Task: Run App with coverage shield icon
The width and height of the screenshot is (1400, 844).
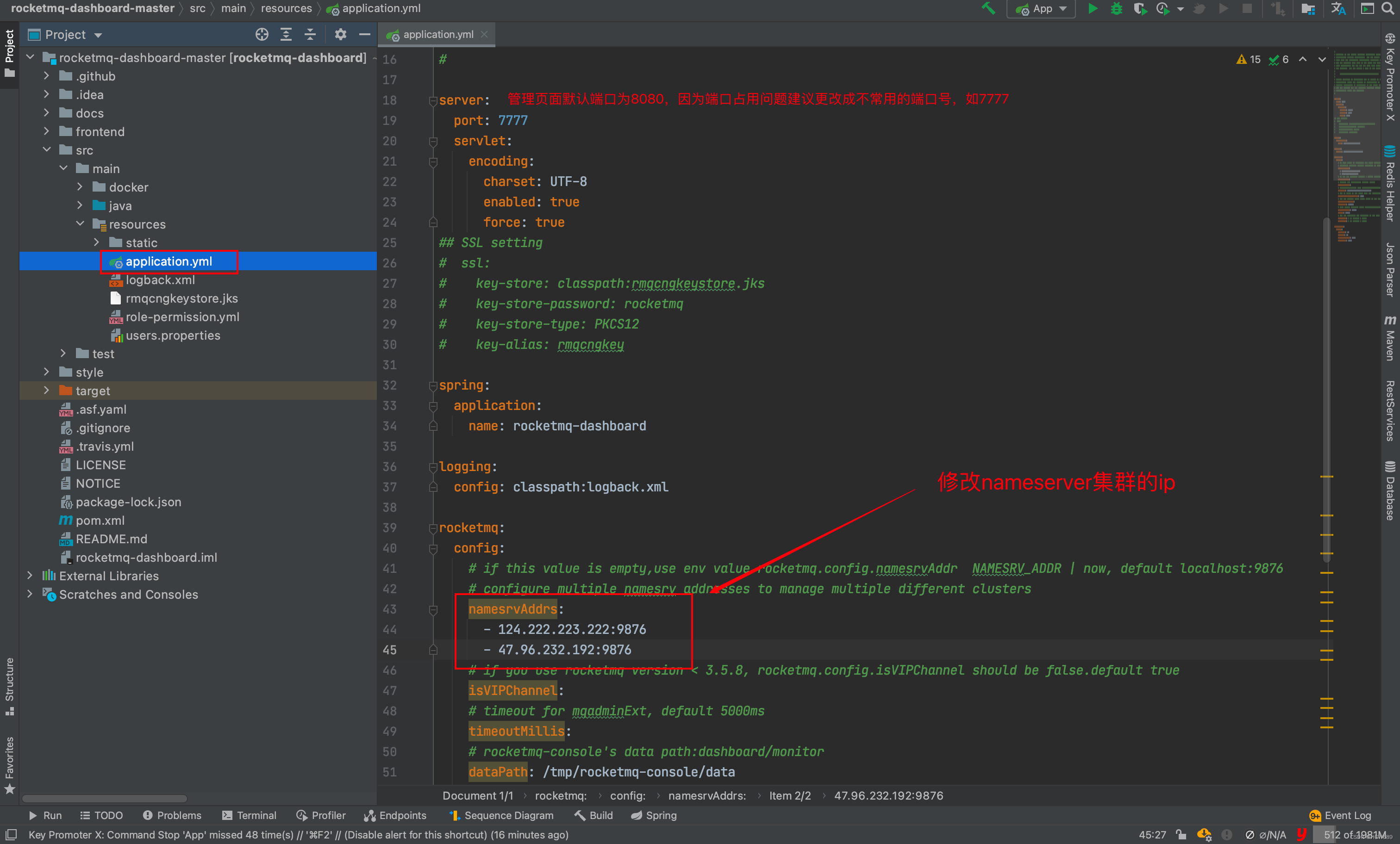Action: point(1139,8)
